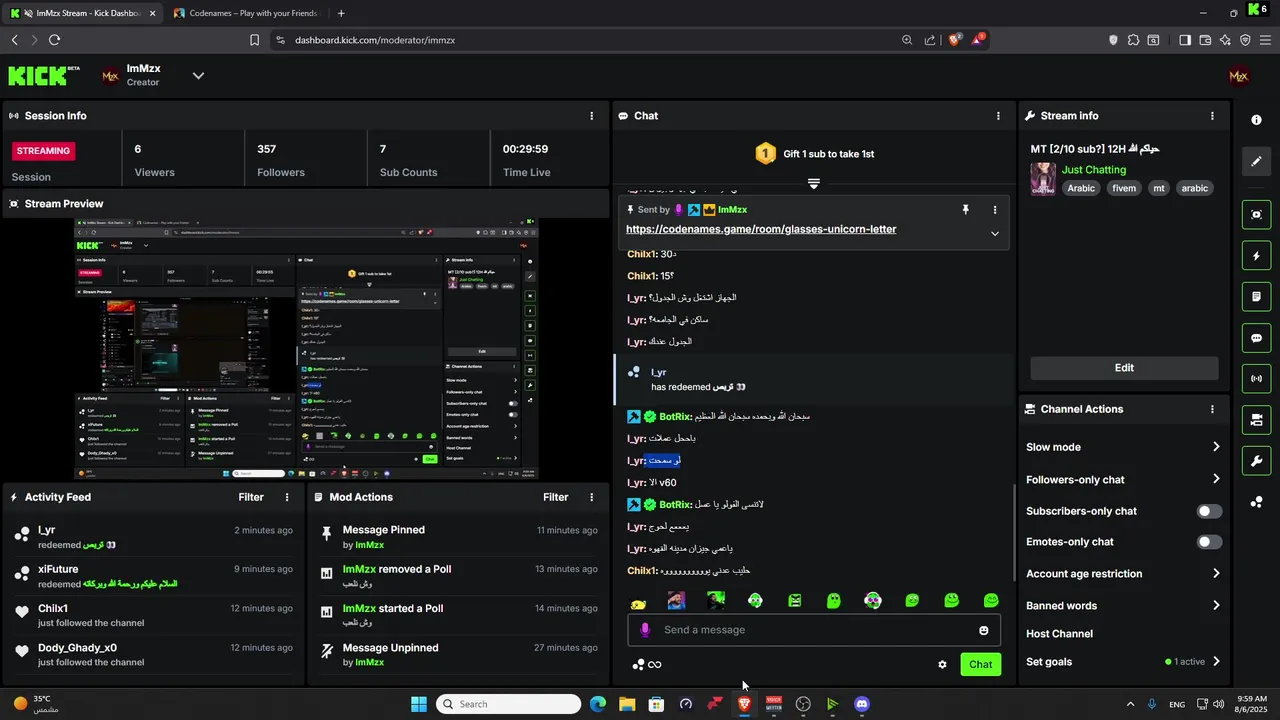Expand the ImMzx Creator dropdown arrow
This screenshot has width=1280, height=720.
(x=198, y=76)
